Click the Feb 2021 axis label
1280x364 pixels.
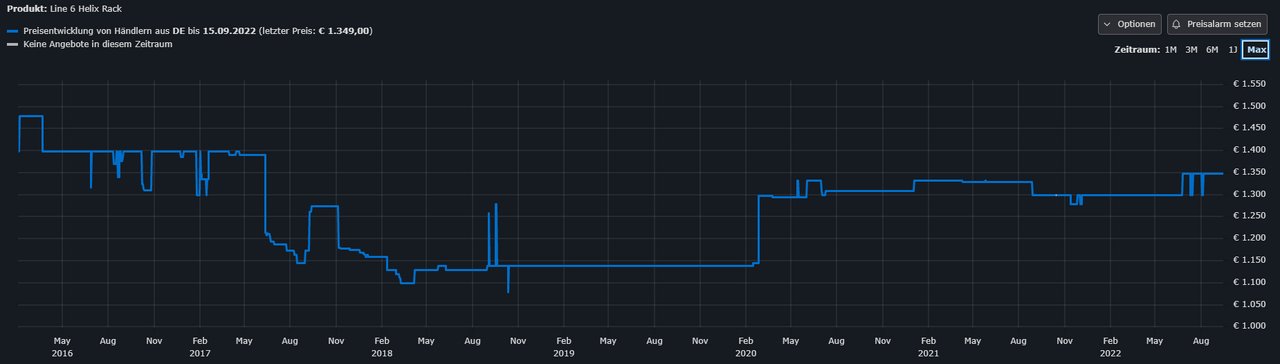(928, 347)
